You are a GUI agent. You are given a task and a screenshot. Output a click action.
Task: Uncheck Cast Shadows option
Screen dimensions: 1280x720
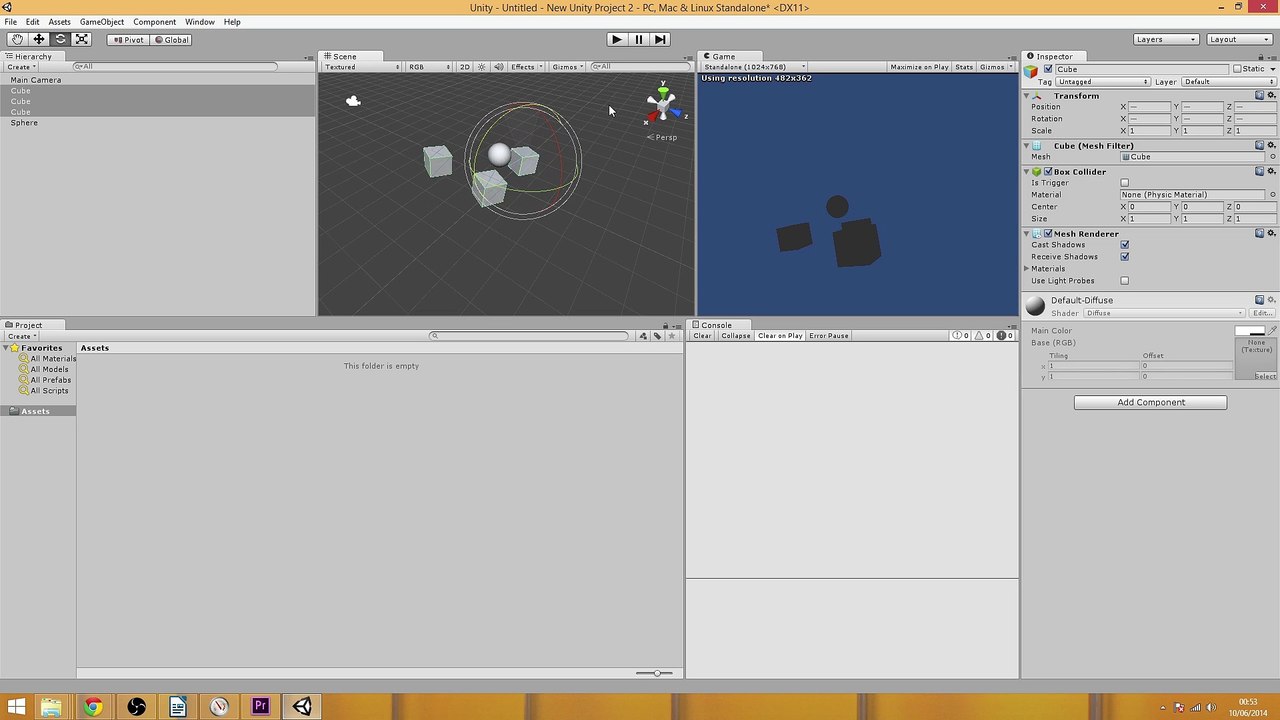click(x=1125, y=245)
